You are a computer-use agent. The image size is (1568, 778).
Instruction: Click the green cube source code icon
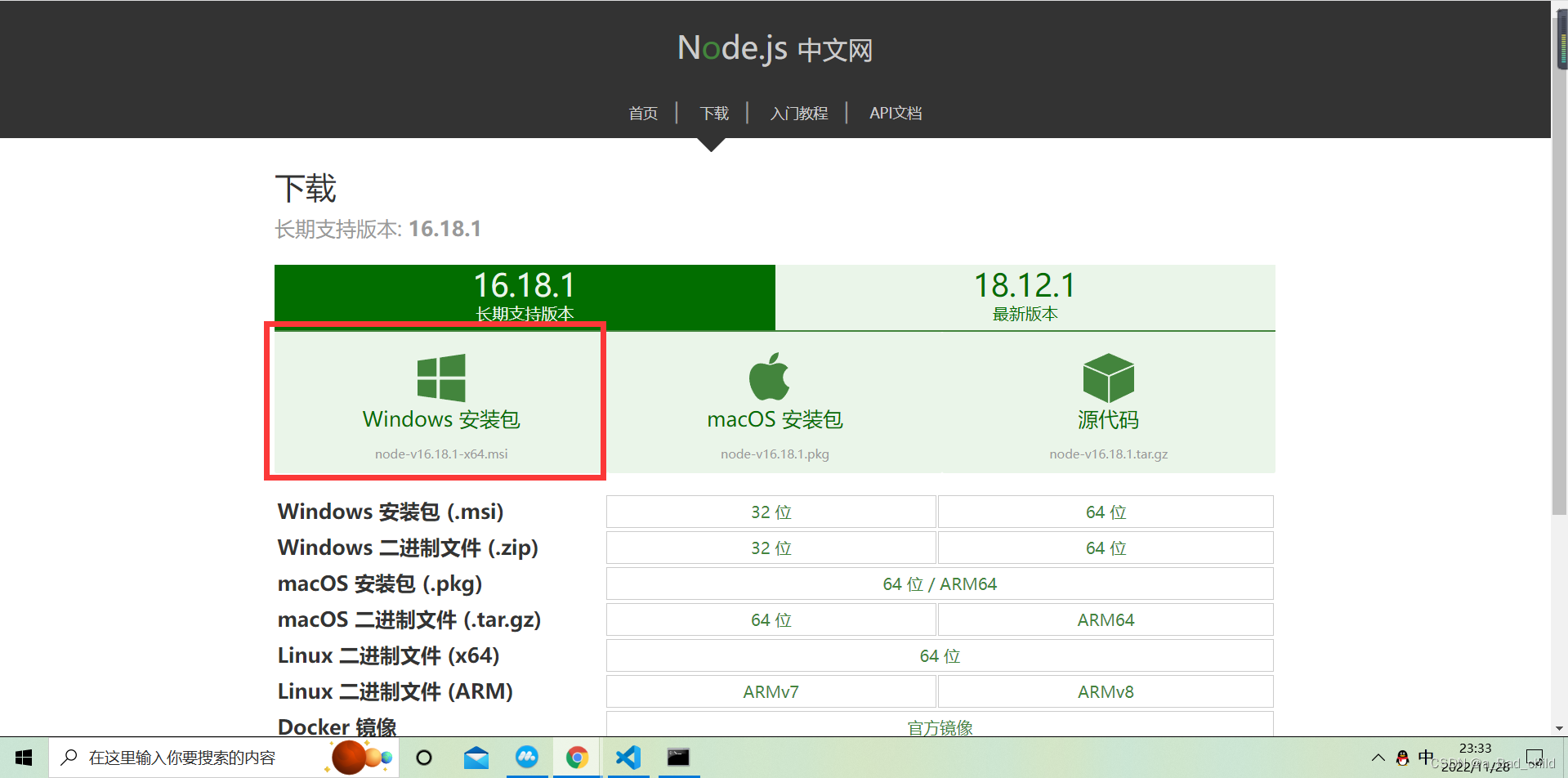[1108, 378]
